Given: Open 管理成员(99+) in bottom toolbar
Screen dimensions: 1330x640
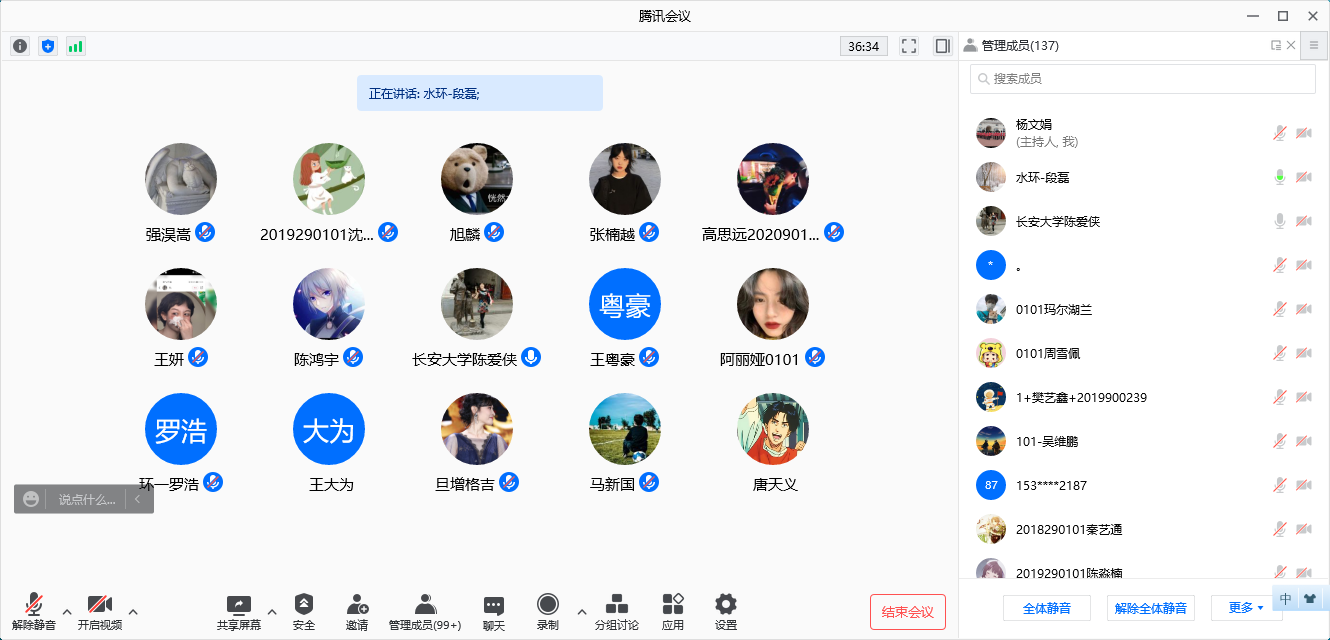Looking at the screenshot, I should point(425,612).
